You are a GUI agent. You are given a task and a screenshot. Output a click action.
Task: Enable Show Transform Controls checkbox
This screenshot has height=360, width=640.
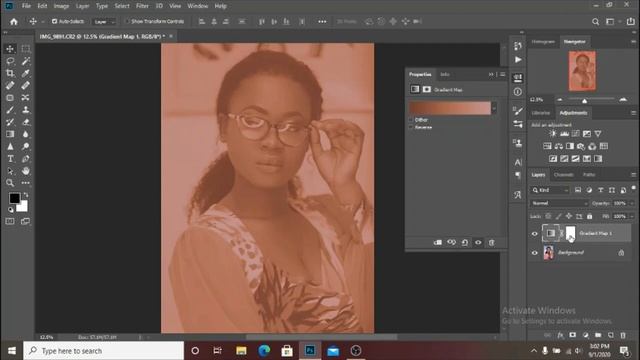127,21
